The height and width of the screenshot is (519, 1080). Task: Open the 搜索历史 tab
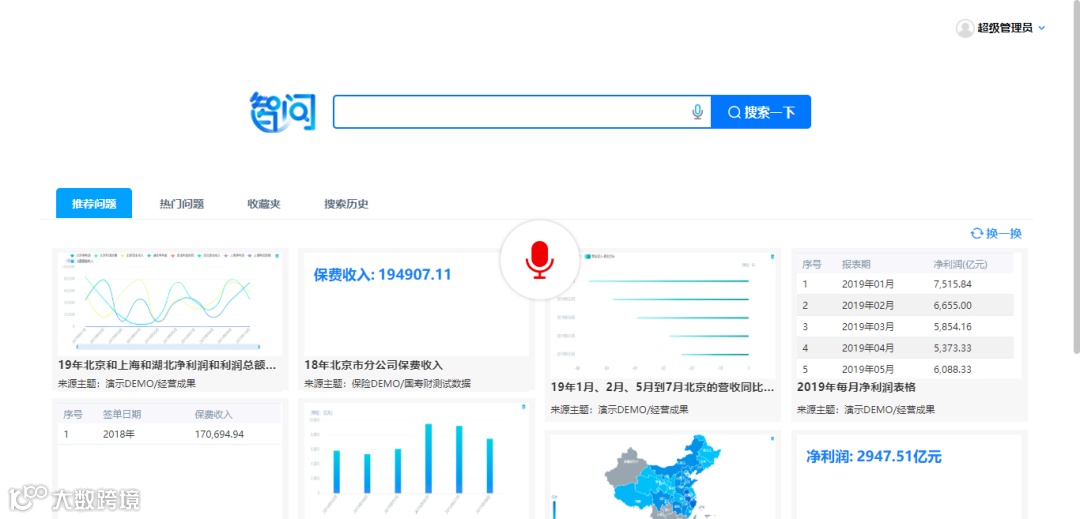[346, 204]
